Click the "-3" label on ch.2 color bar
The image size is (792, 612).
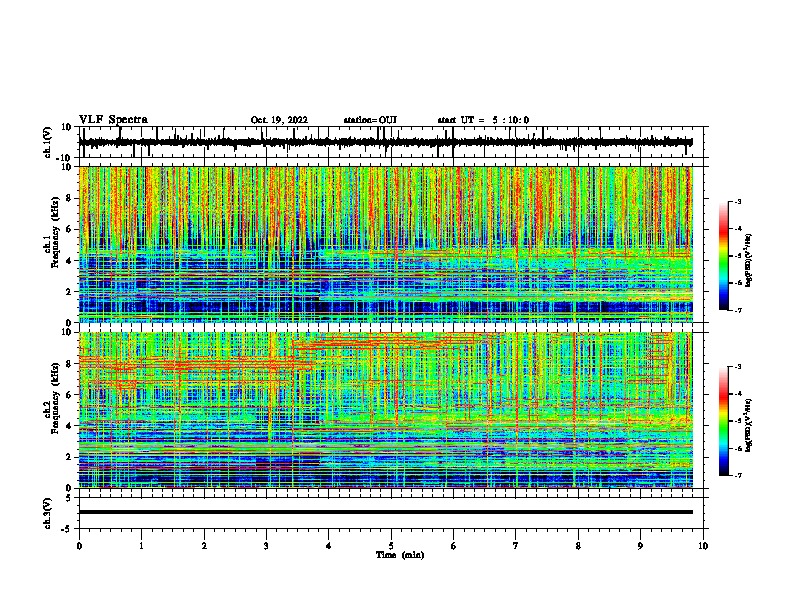737,367
